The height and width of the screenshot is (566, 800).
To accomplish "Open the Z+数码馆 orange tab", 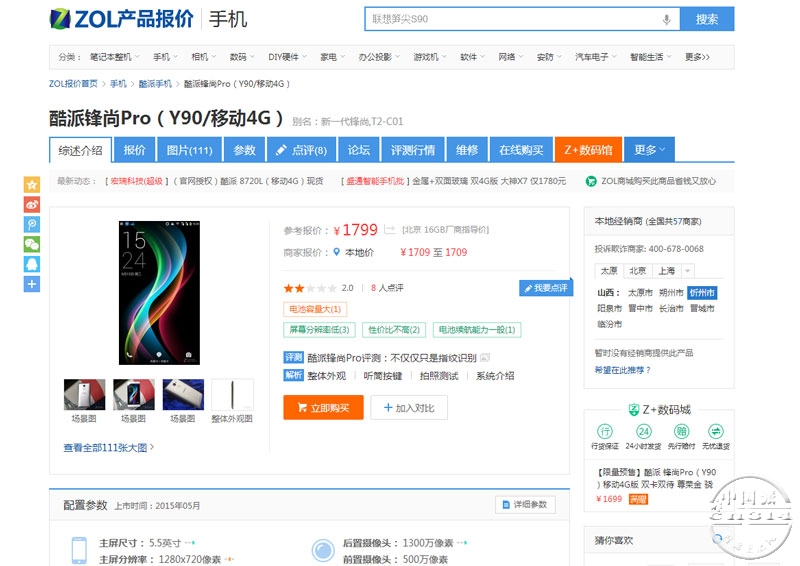I will [x=588, y=150].
